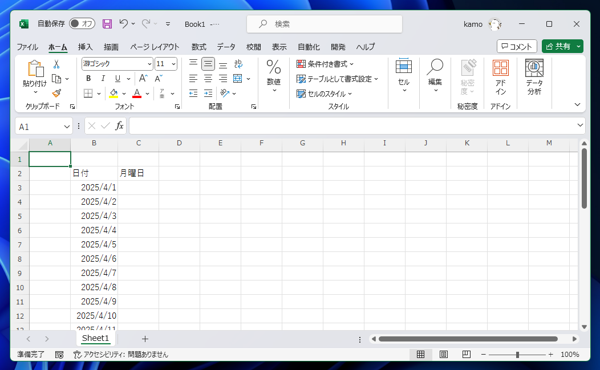600x370 pixels.
Task: Increase font size with large A icon
Action: coord(143,78)
